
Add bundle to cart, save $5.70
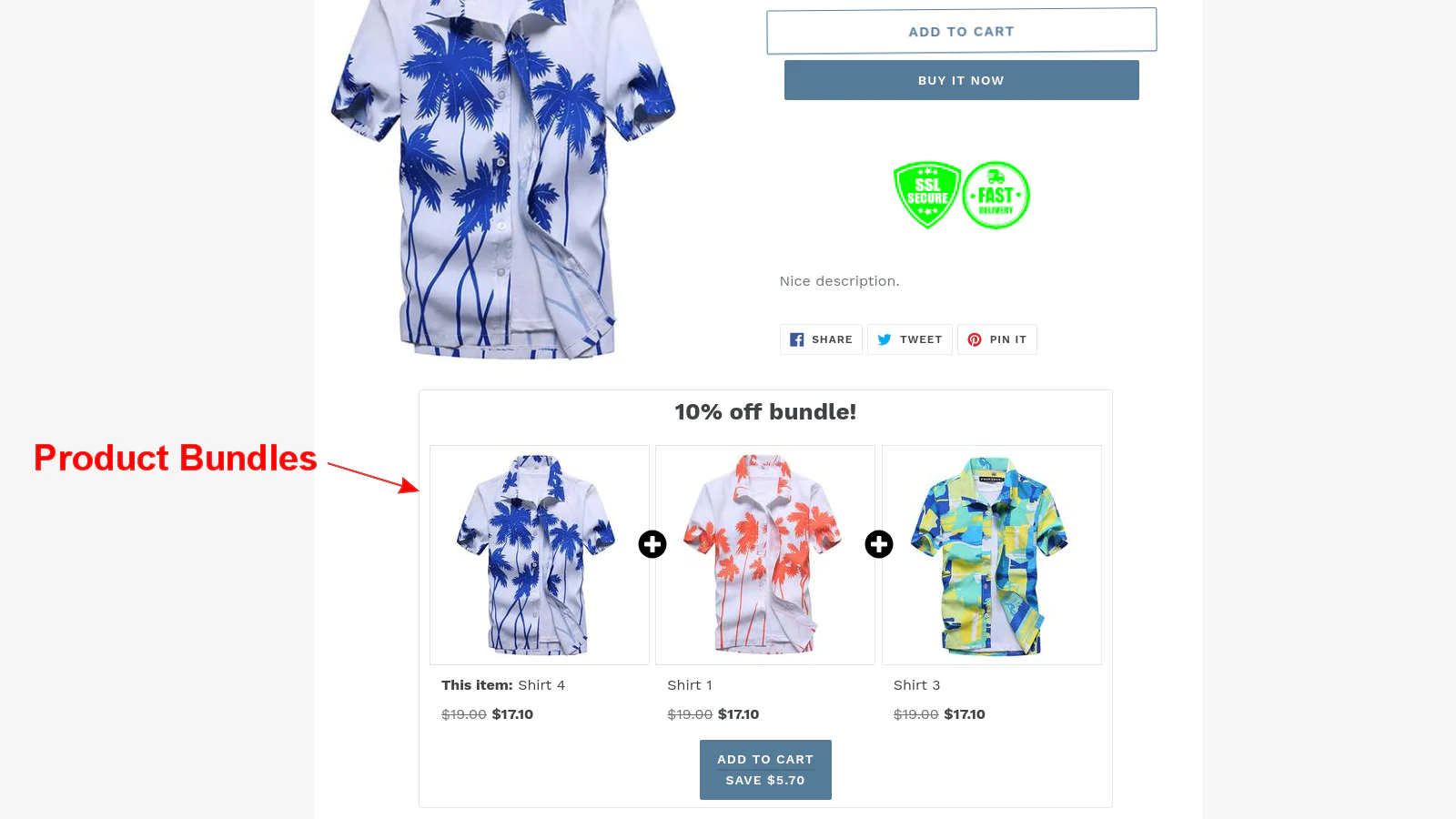(765, 770)
